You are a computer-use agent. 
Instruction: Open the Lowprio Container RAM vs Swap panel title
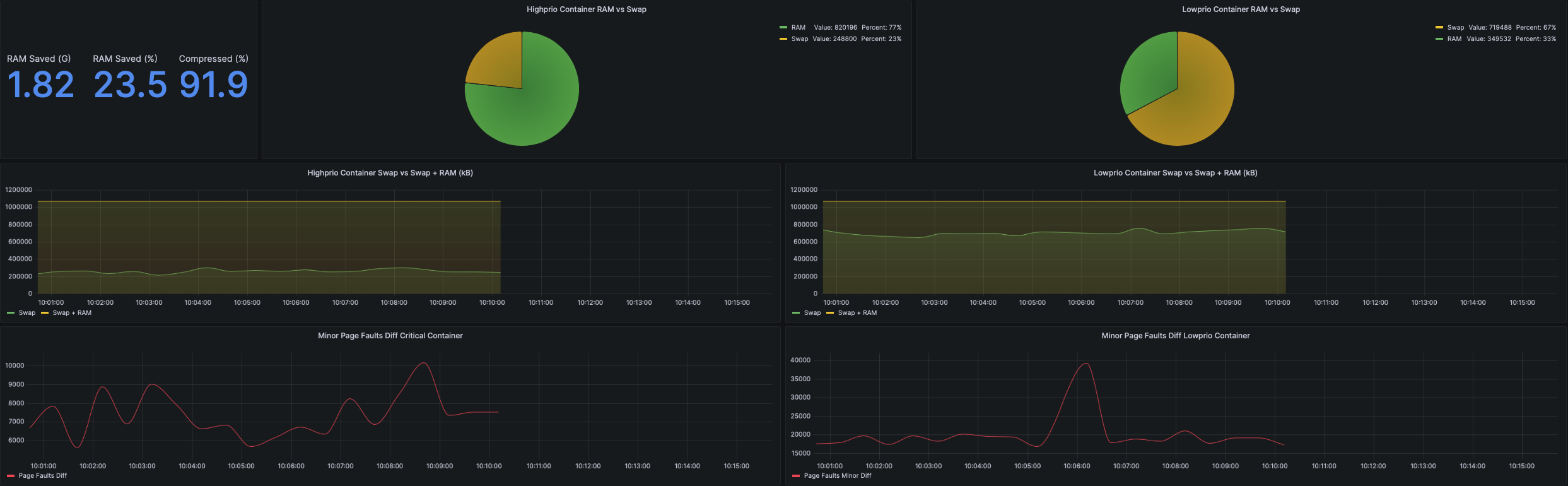pyautogui.click(x=1241, y=9)
